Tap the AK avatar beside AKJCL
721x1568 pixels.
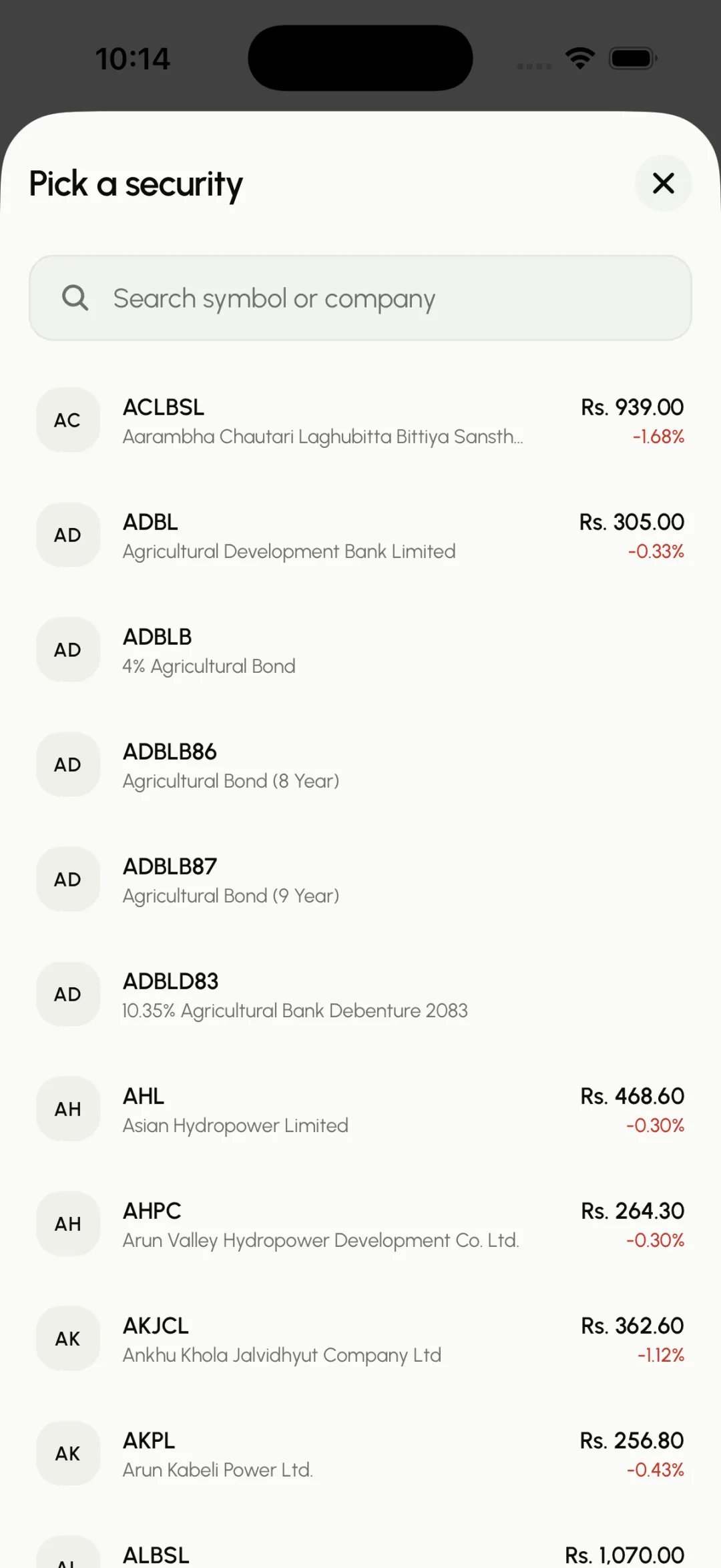(68, 1338)
